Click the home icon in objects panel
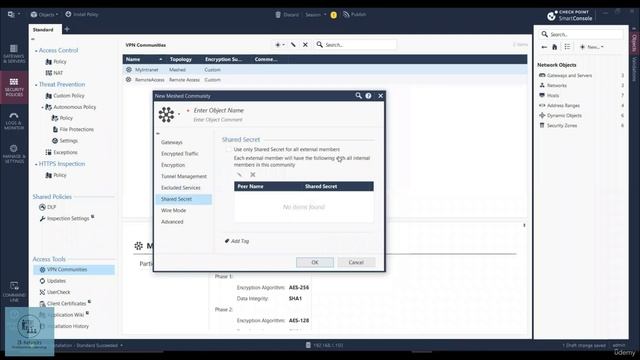The width and height of the screenshot is (640, 360). coord(555,47)
